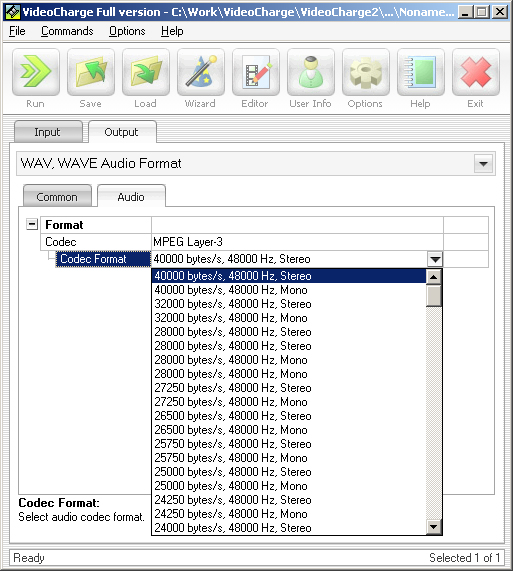Viewport: 513px width, 571px height.
Task: Click the Save folder icon
Action: pos(91,72)
